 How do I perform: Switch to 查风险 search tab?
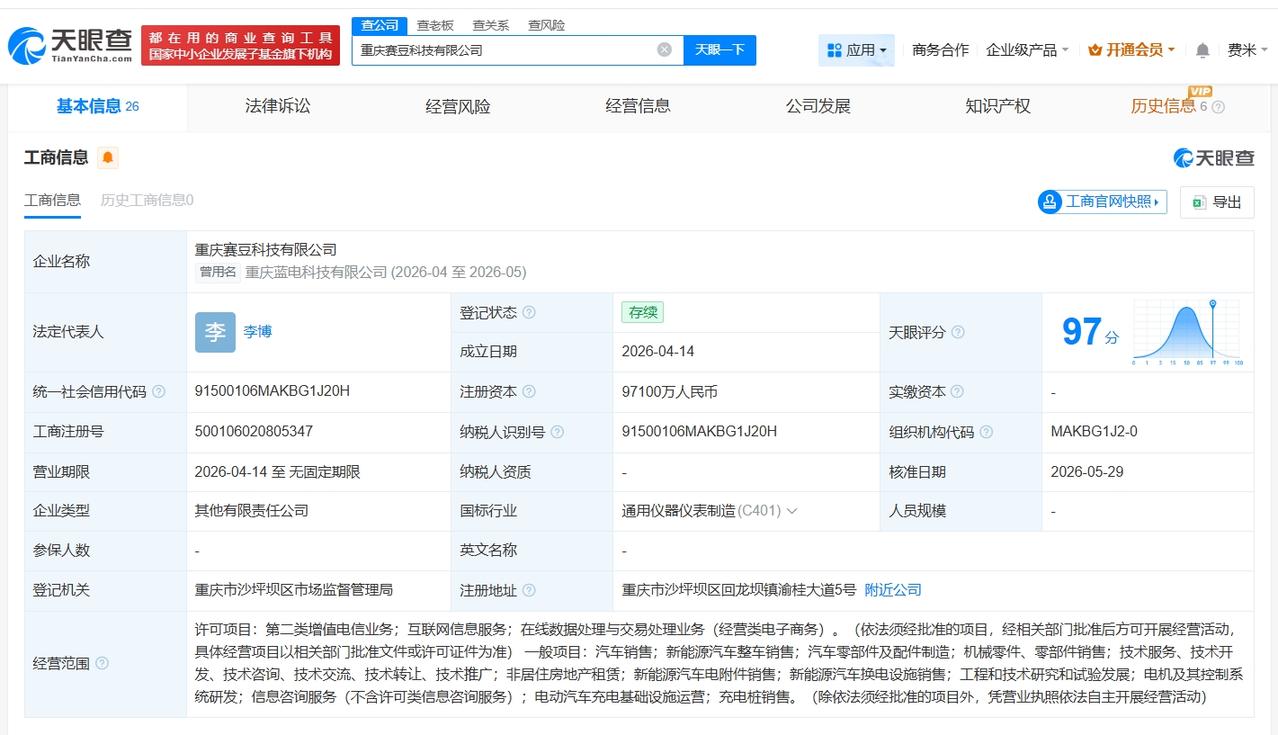[546, 25]
